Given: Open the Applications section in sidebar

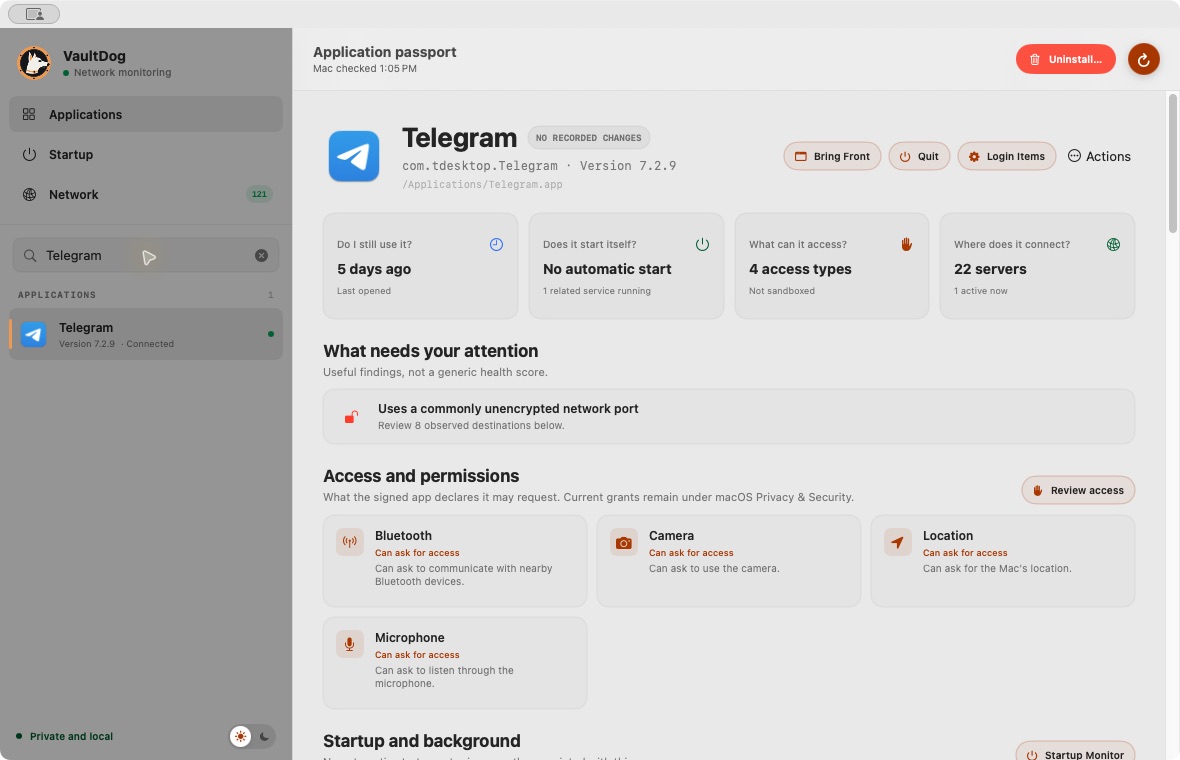Looking at the screenshot, I should [x=146, y=114].
